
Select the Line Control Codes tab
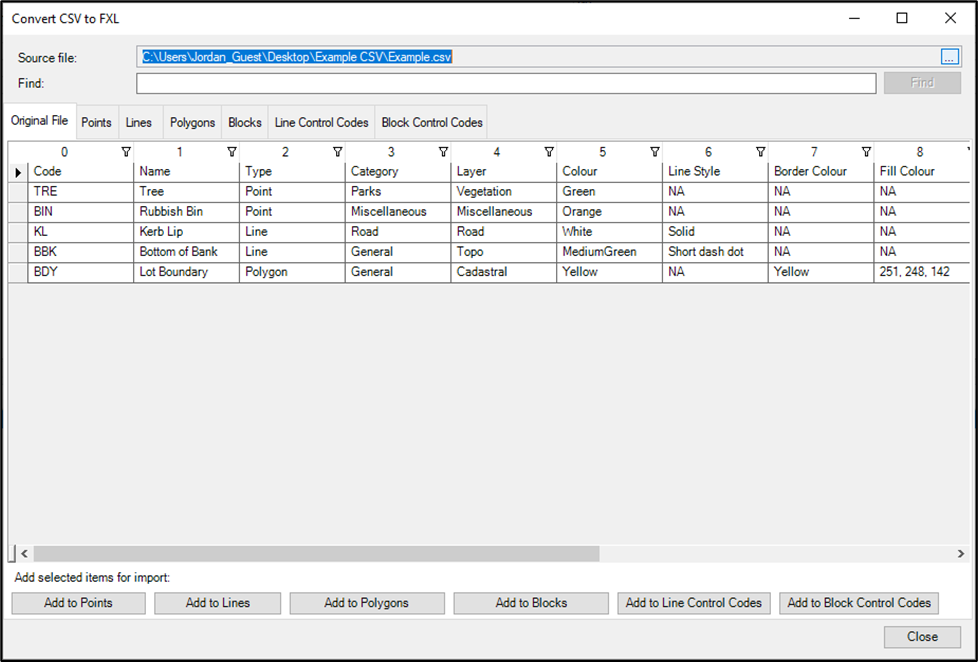(321, 121)
